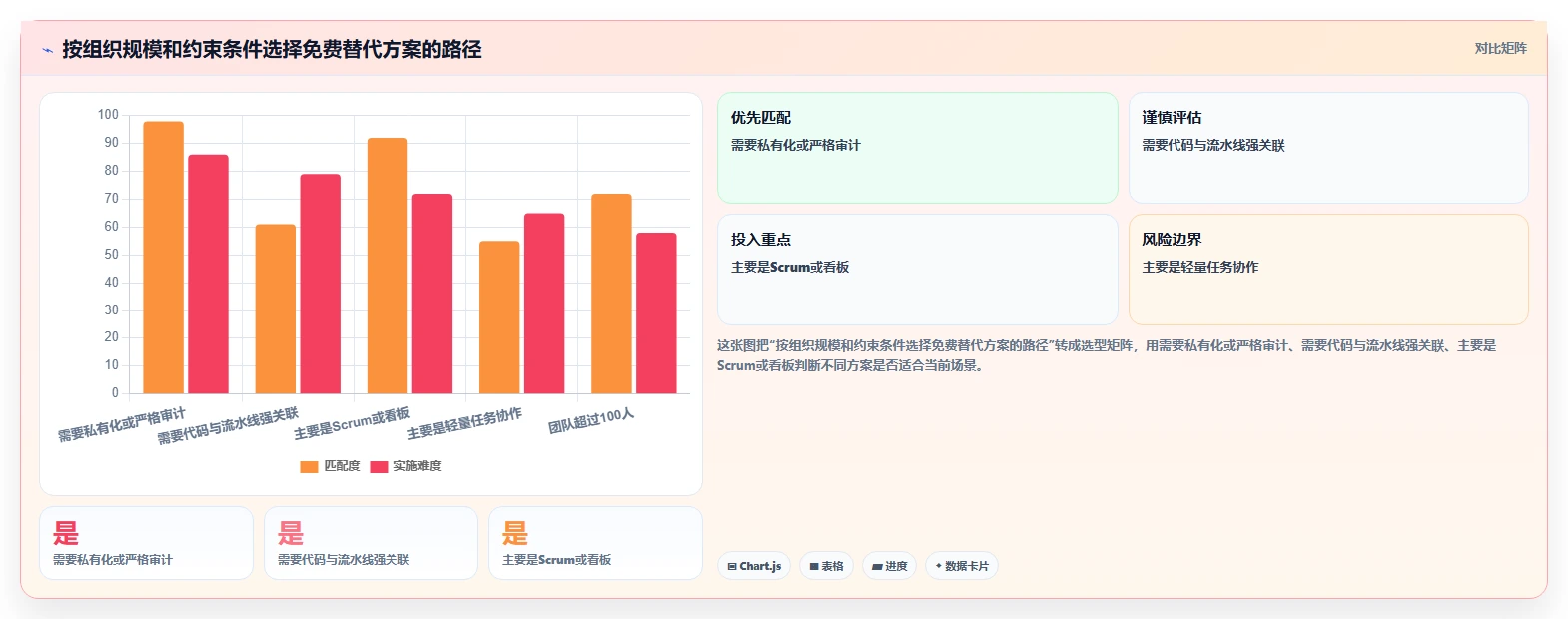The height and width of the screenshot is (619, 1568).
Task: Click the 对比矩阵 label in the header
Action: (x=1500, y=48)
